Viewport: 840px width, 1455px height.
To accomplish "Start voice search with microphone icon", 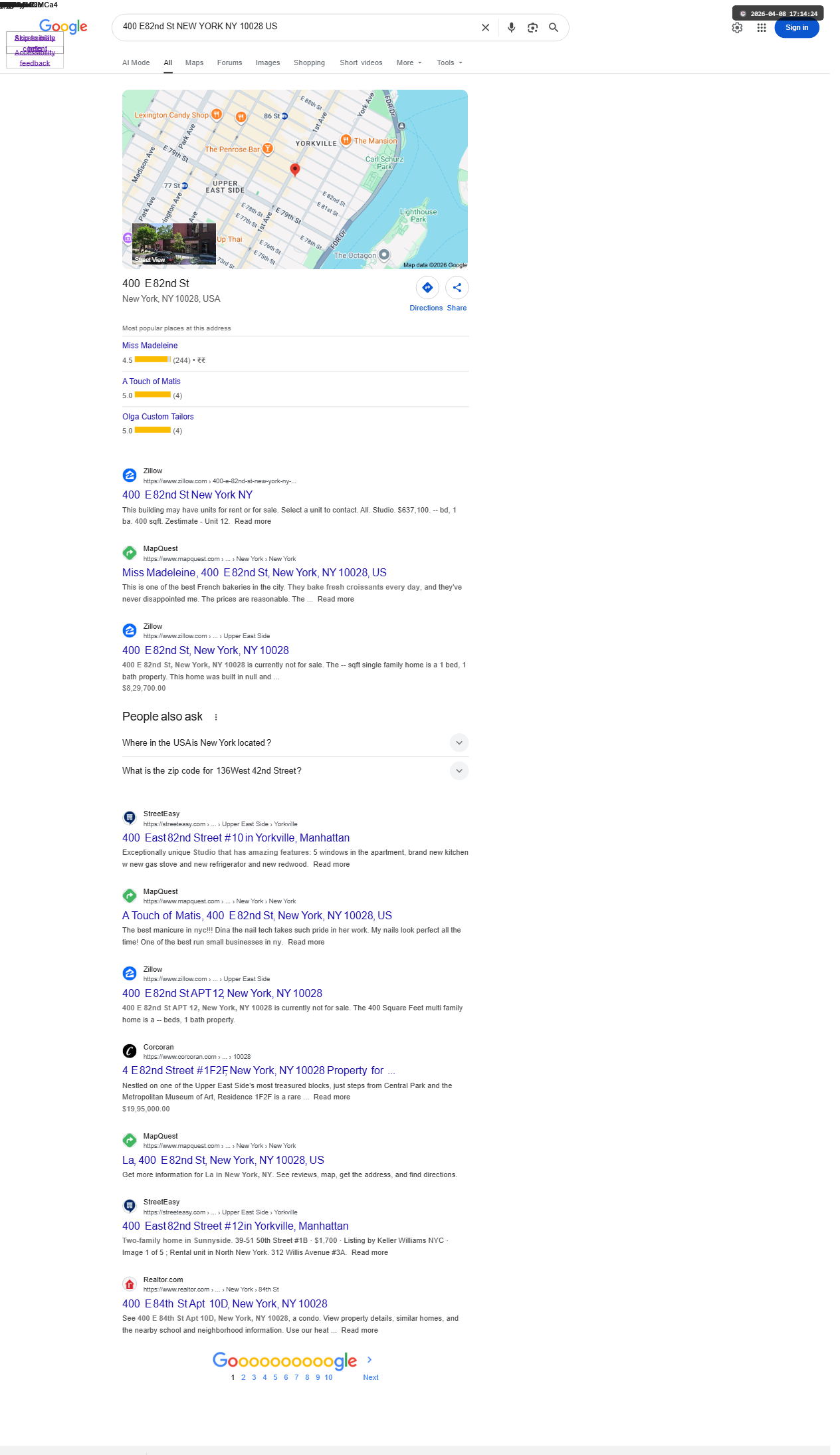I will click(x=511, y=28).
